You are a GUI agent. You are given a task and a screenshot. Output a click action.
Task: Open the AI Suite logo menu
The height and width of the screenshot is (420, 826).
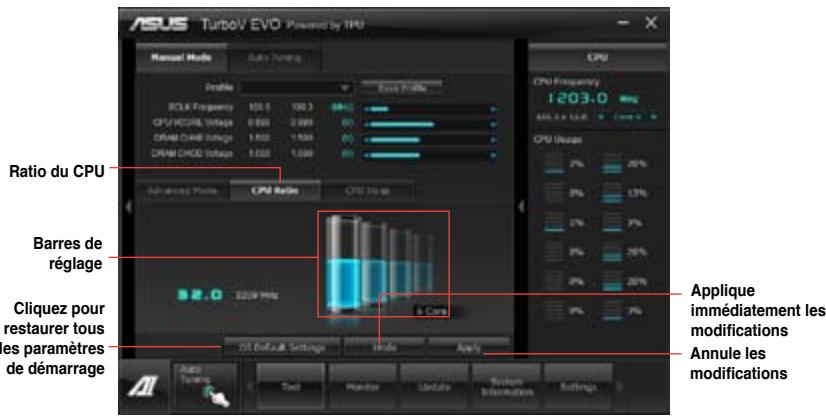(143, 386)
